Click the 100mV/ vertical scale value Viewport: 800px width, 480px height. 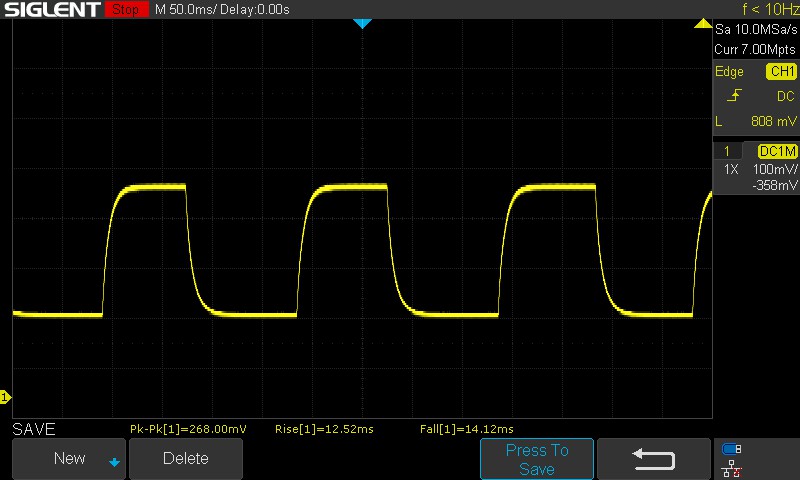[x=775, y=169]
